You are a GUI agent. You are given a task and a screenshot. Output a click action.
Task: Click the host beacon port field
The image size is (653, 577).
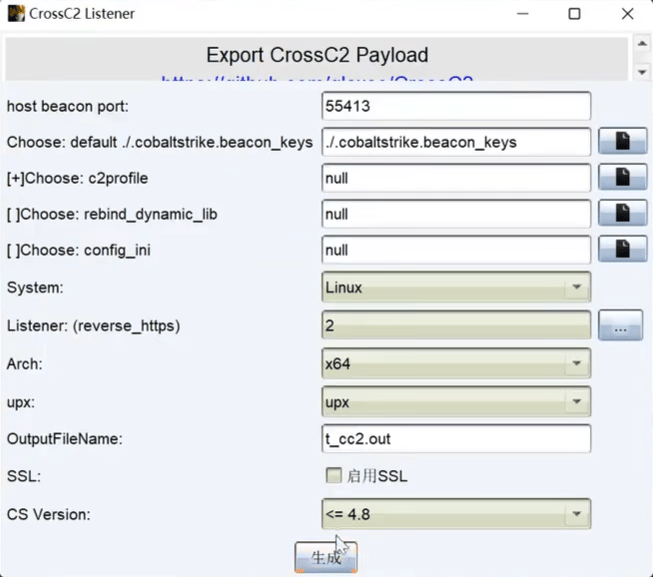click(456, 106)
